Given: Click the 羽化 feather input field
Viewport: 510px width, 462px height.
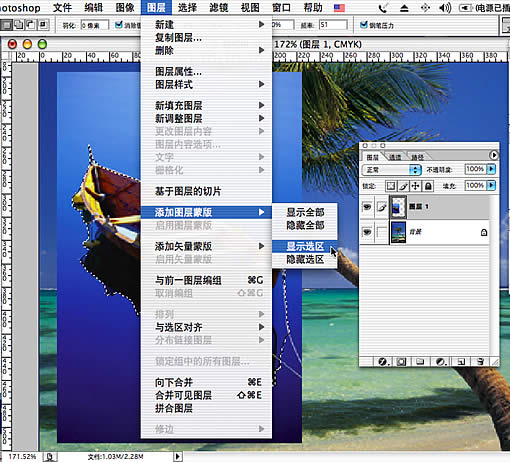Looking at the screenshot, I should pyautogui.click(x=94, y=25).
